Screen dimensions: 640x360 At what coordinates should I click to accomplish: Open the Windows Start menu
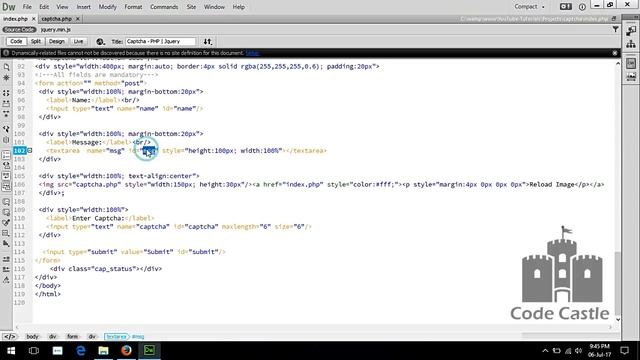pyautogui.click(x=11, y=351)
